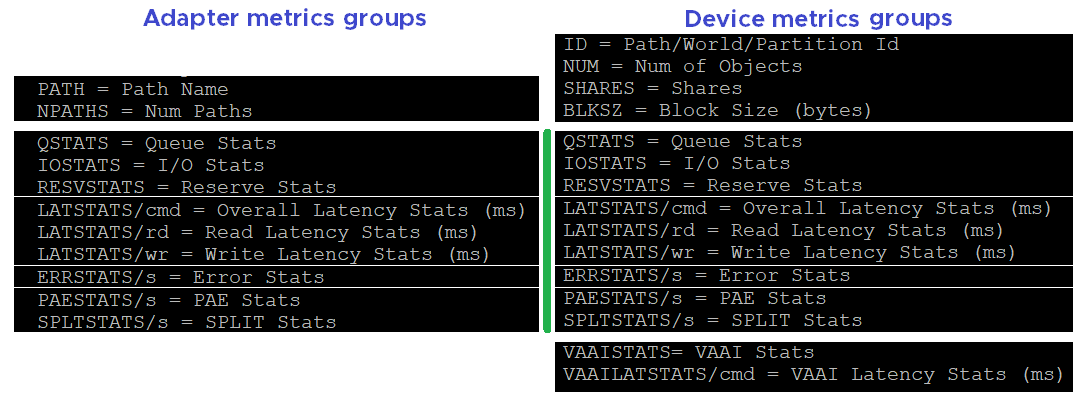Select 'VAAISTATS= VAAI Stats' line
Image resolution: width=1085 pixels, height=401 pixels.
point(689,352)
